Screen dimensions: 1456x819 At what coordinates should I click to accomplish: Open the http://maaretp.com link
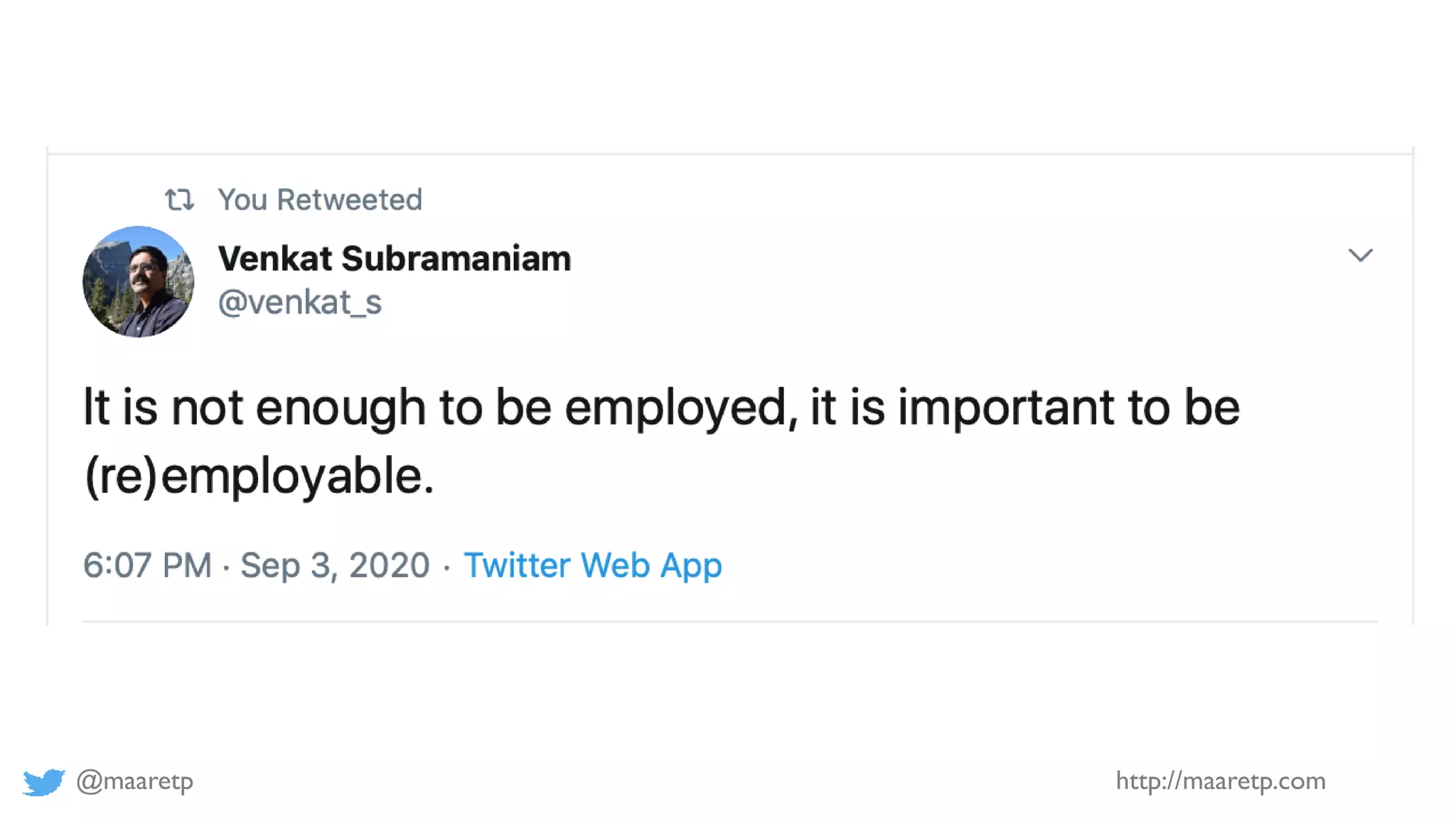click(1220, 781)
